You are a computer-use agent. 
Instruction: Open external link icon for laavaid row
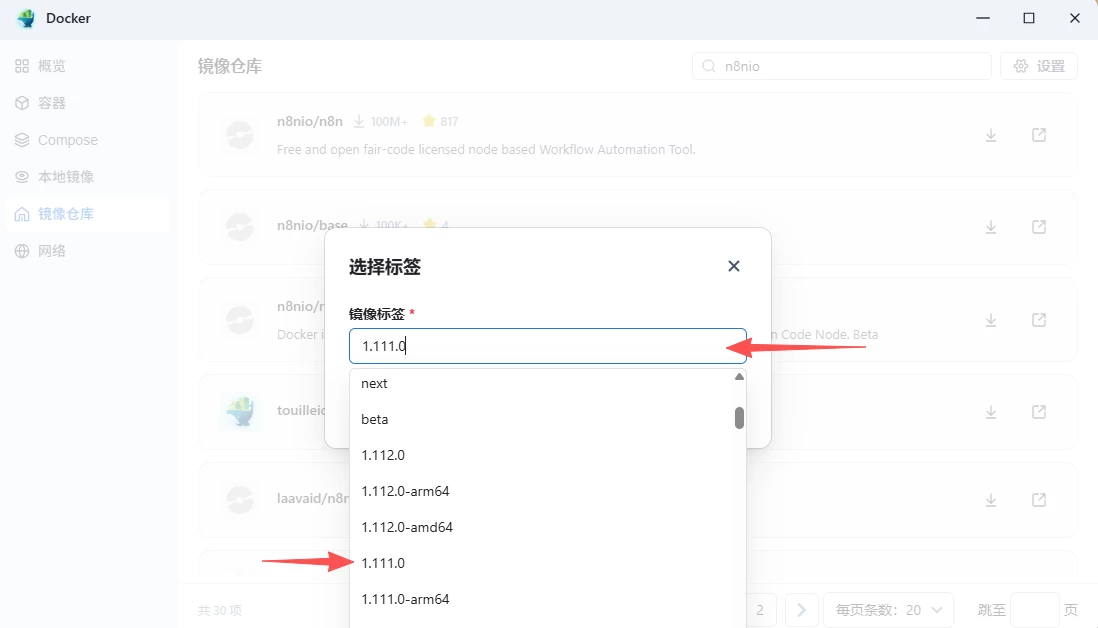click(1039, 499)
